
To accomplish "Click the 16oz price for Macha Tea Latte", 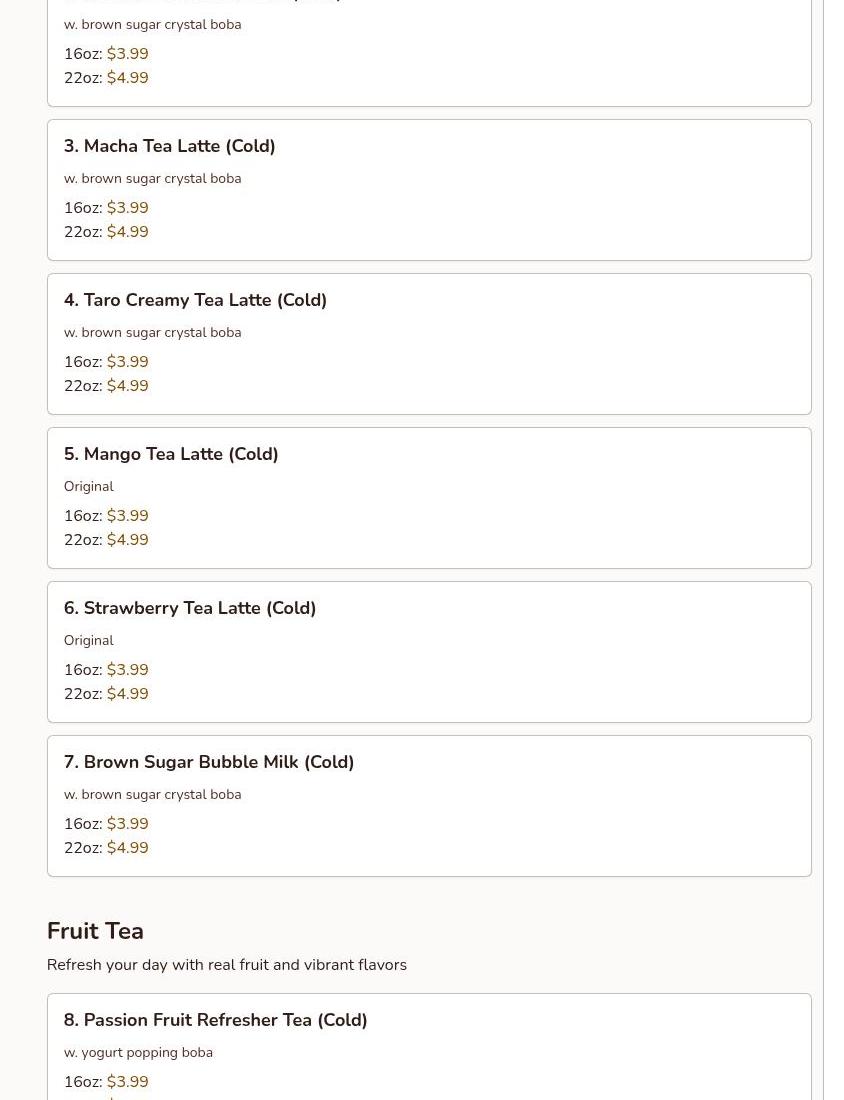I will pos(127,208).
